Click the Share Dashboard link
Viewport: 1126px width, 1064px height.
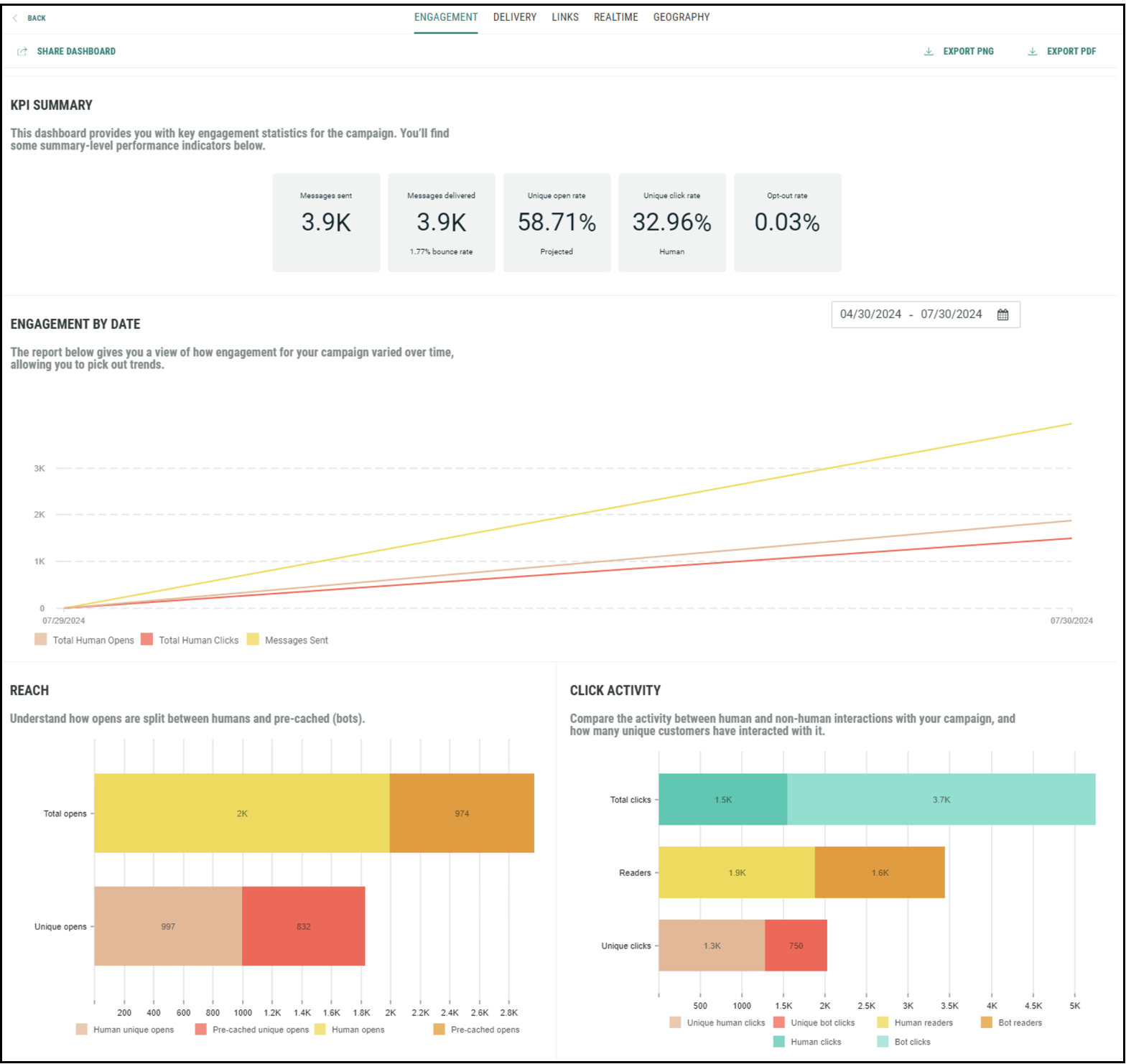pos(76,52)
